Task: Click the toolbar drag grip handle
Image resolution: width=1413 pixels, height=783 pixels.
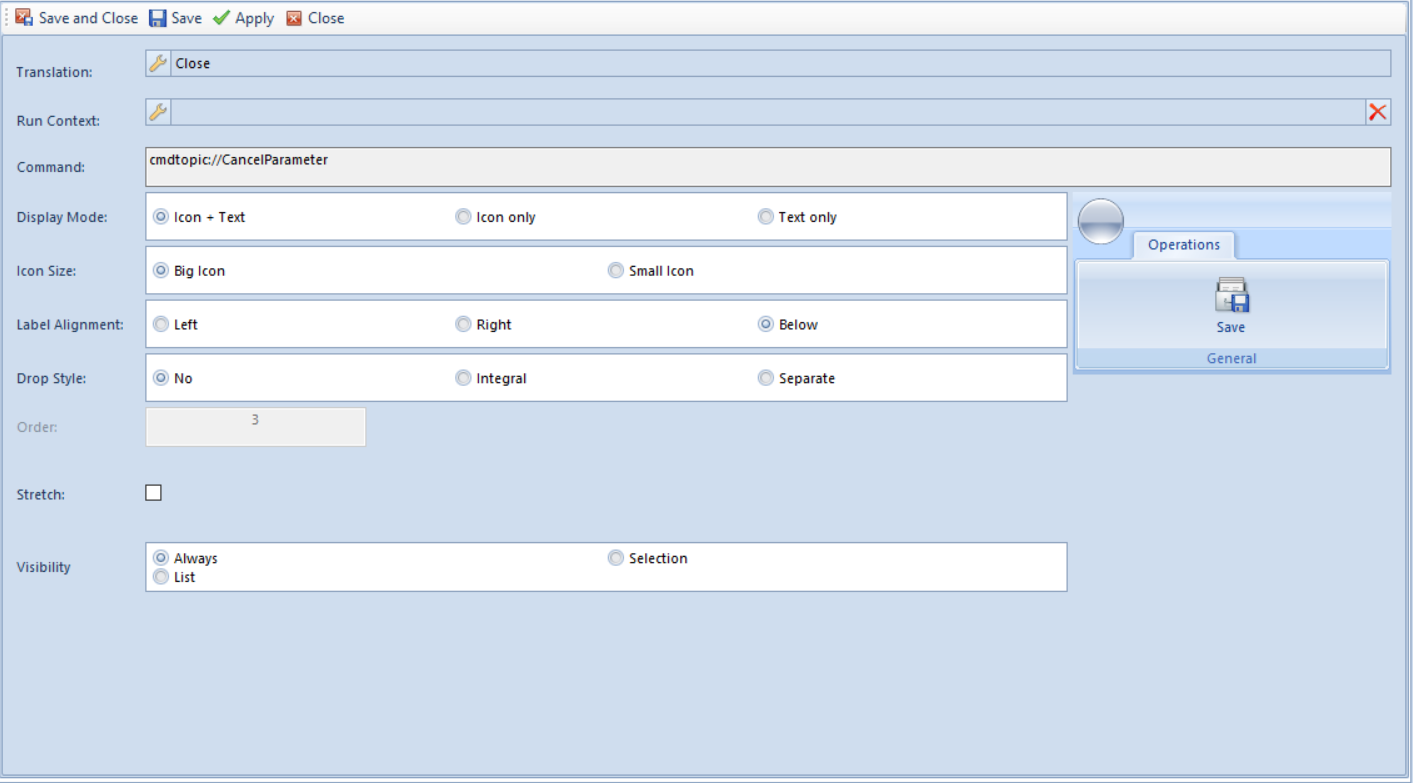Action: point(7,18)
